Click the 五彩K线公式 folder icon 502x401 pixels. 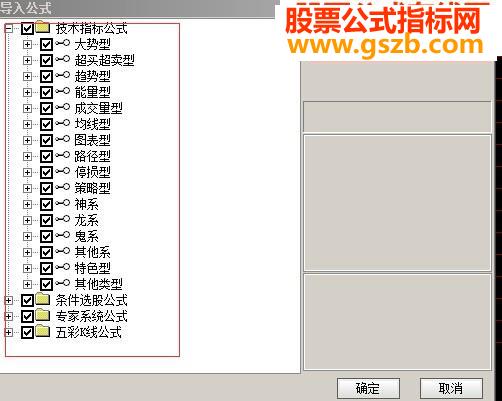43,331
